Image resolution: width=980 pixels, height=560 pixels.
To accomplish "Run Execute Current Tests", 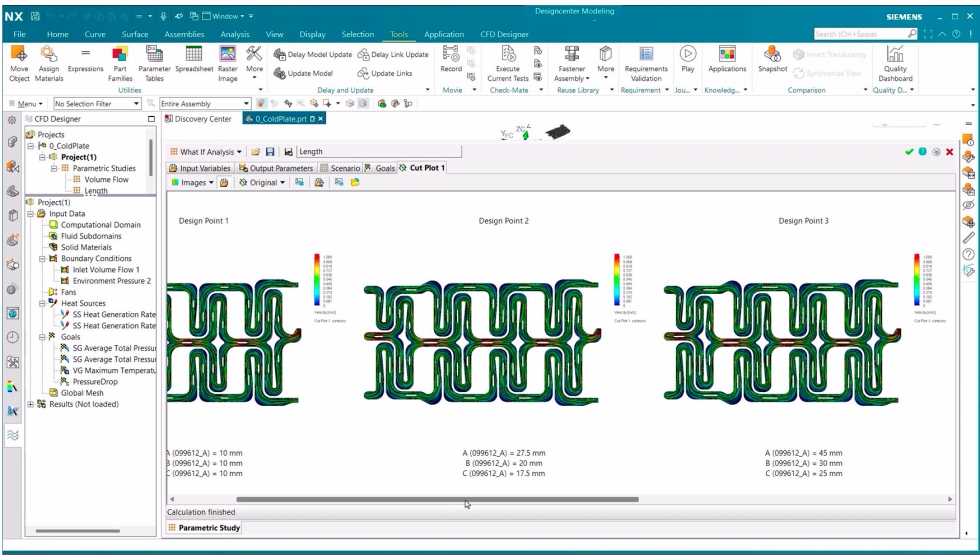I will point(508,64).
